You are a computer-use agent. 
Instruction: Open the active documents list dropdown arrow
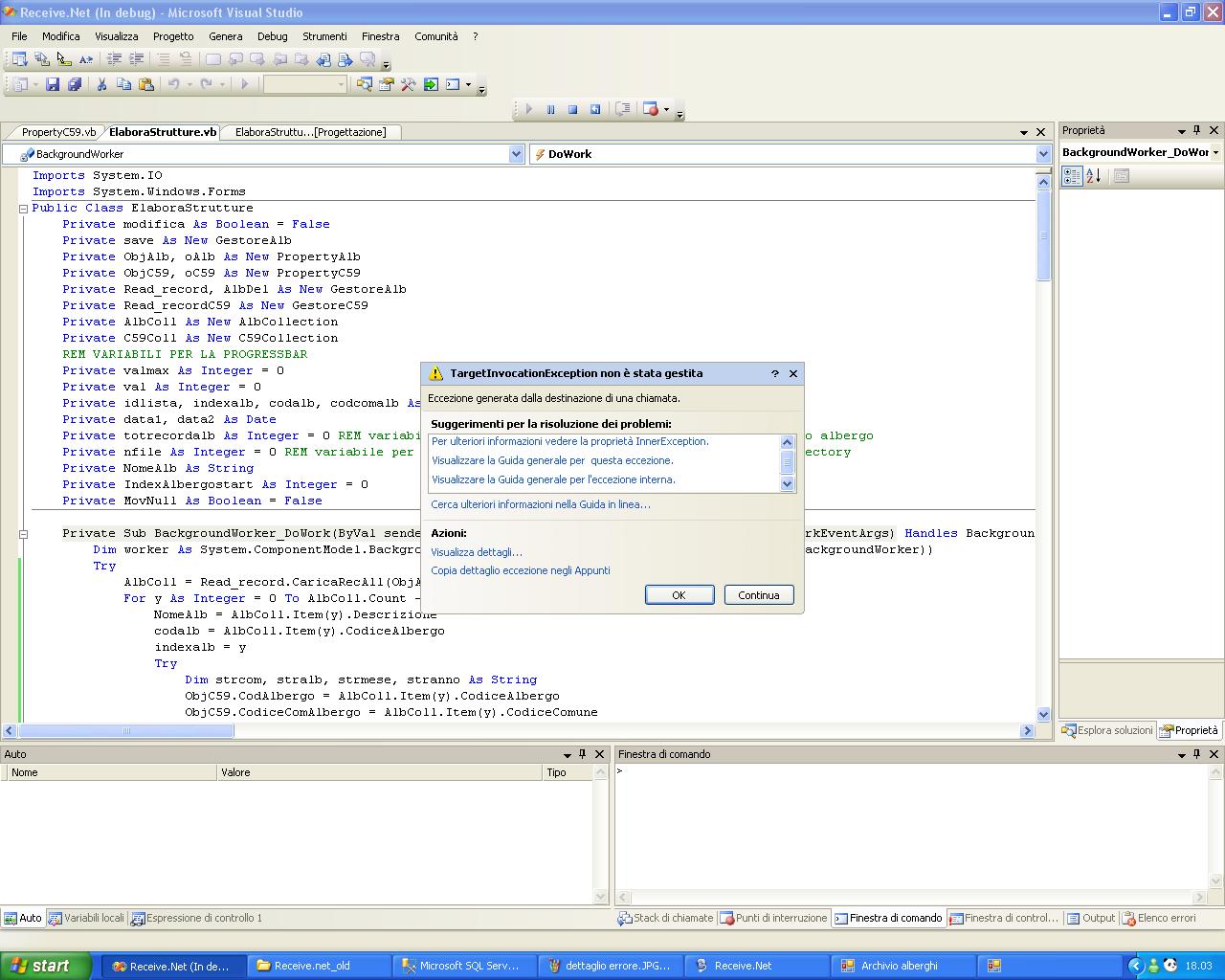[1023, 132]
